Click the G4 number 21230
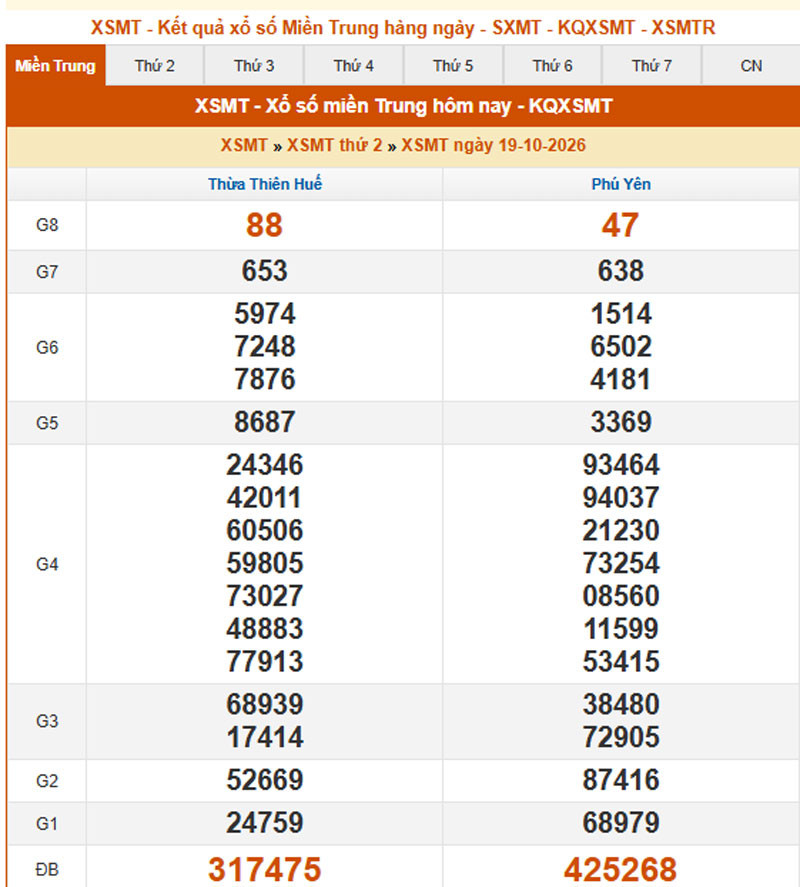Screen dimensions: 800x887 621,531
